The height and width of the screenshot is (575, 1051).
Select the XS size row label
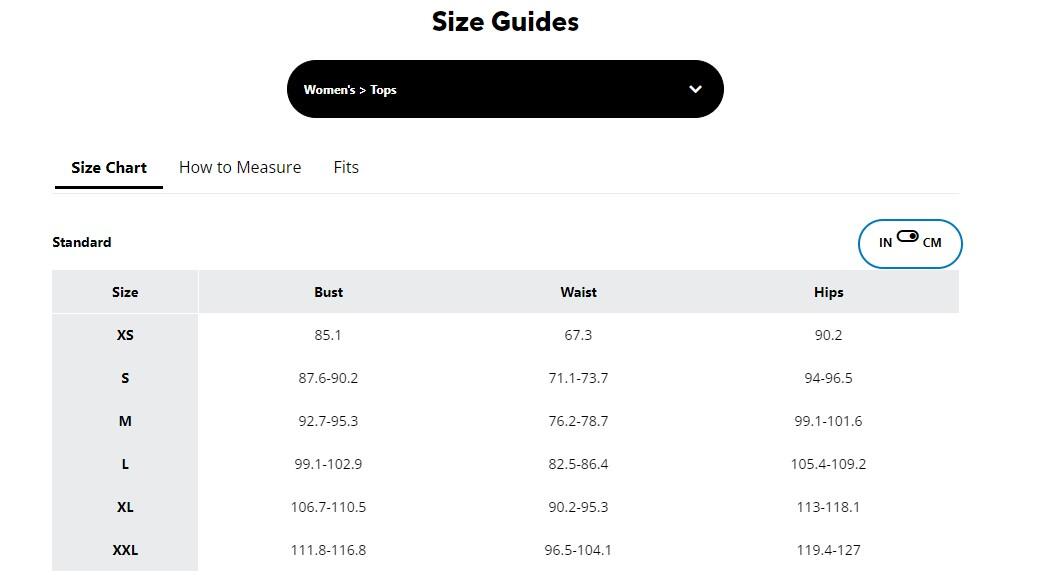click(125, 335)
